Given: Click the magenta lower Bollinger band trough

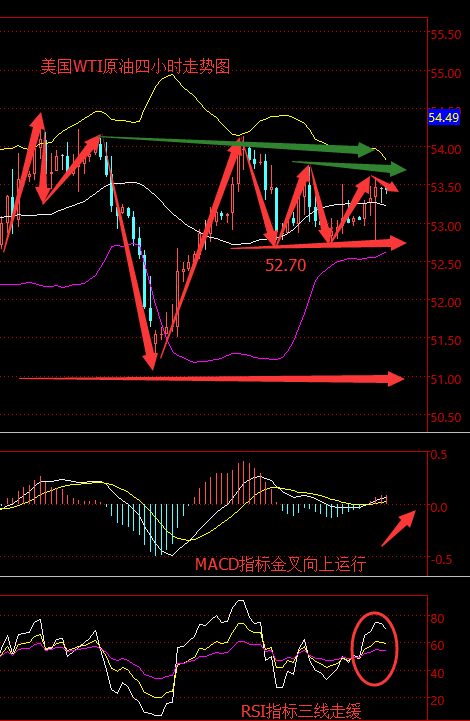Looking at the screenshot, I should point(196,361).
